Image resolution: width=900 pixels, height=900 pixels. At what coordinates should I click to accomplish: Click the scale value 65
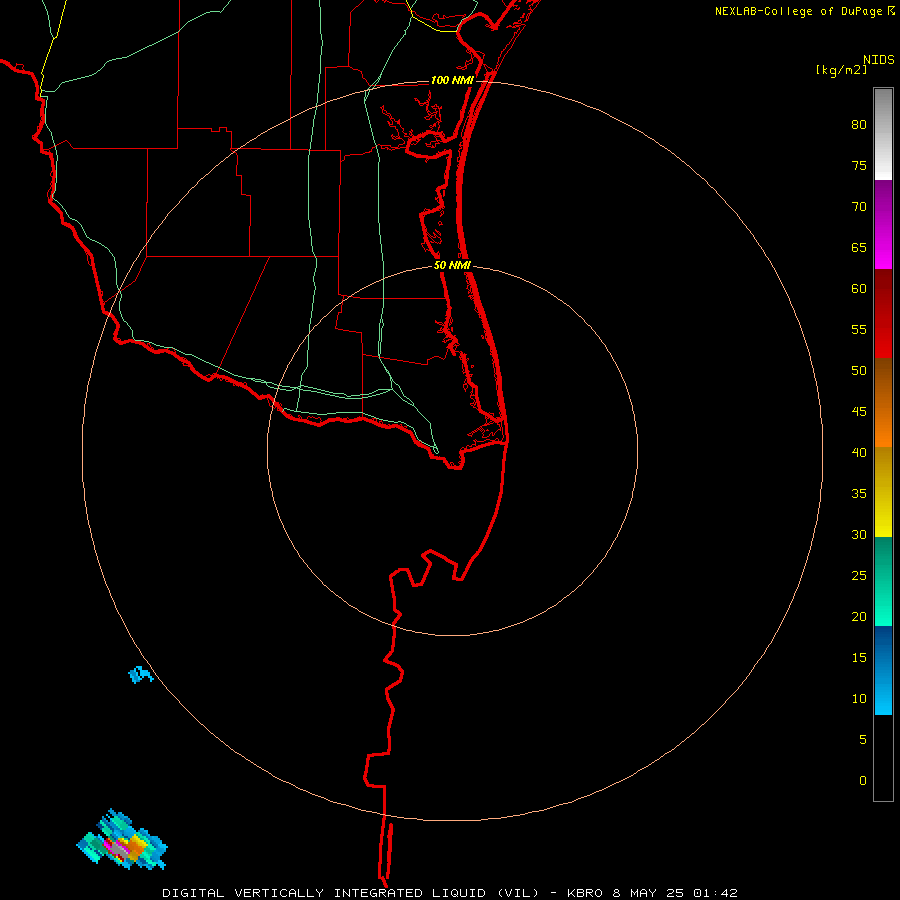859,248
